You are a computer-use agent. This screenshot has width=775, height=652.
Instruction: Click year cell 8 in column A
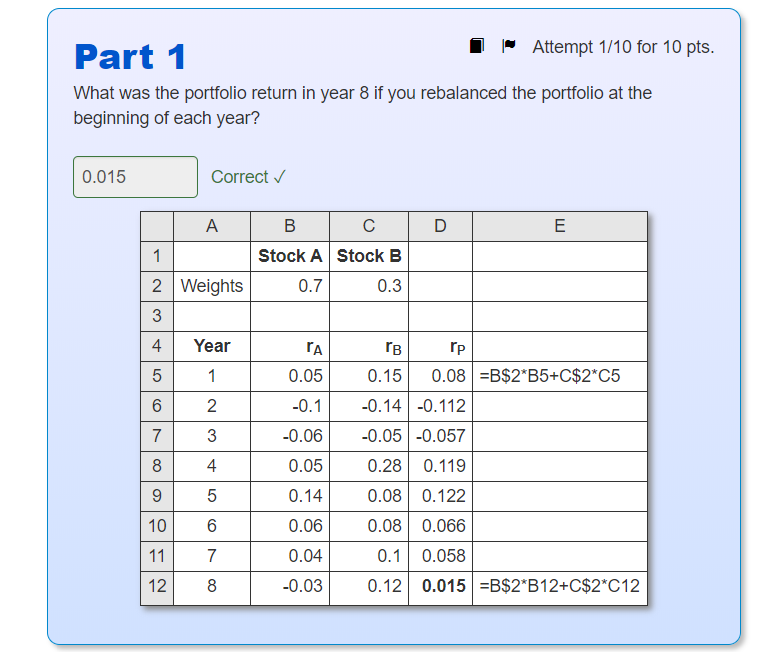pos(212,587)
